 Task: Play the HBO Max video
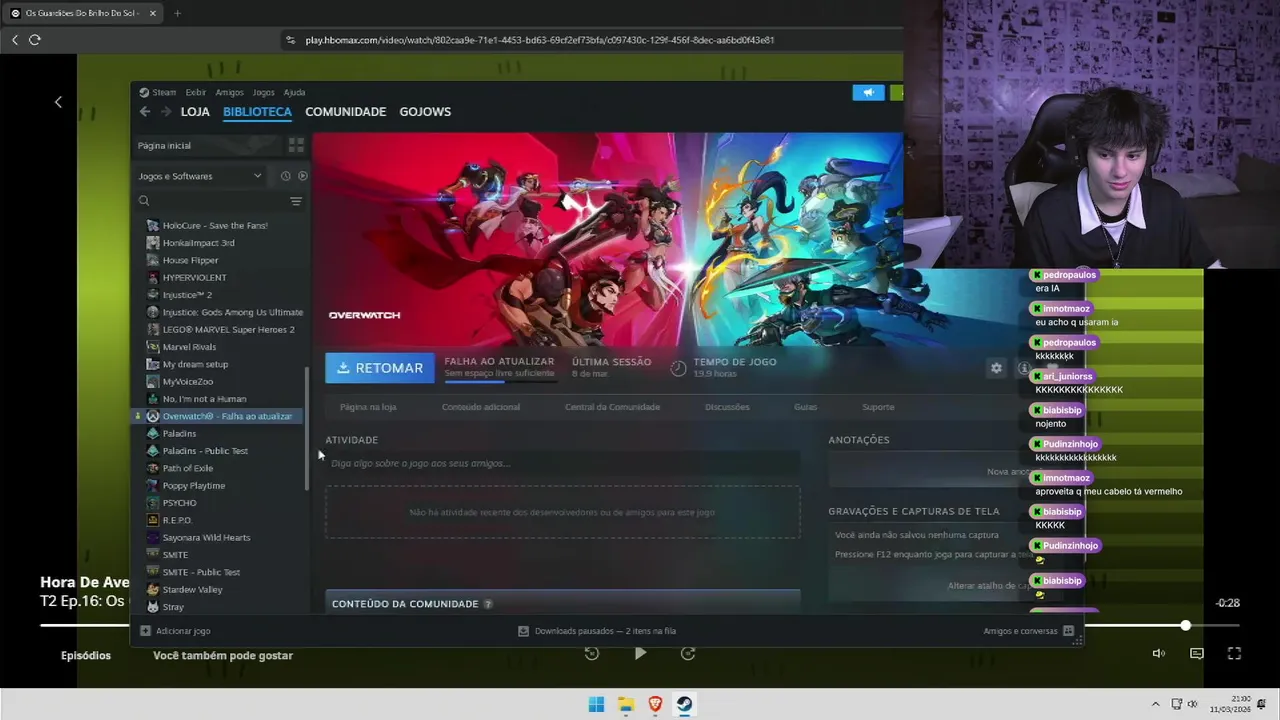(x=640, y=653)
